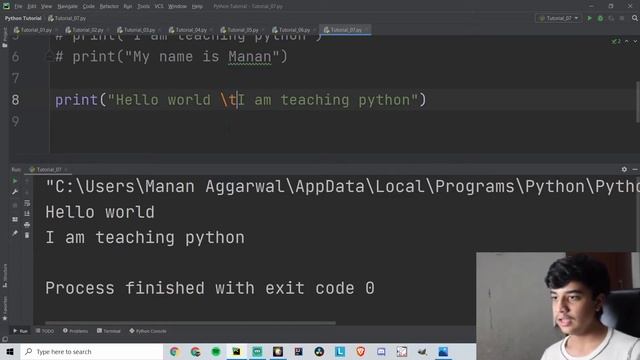
Task: Open the Run tool window button
Action: tap(20, 331)
